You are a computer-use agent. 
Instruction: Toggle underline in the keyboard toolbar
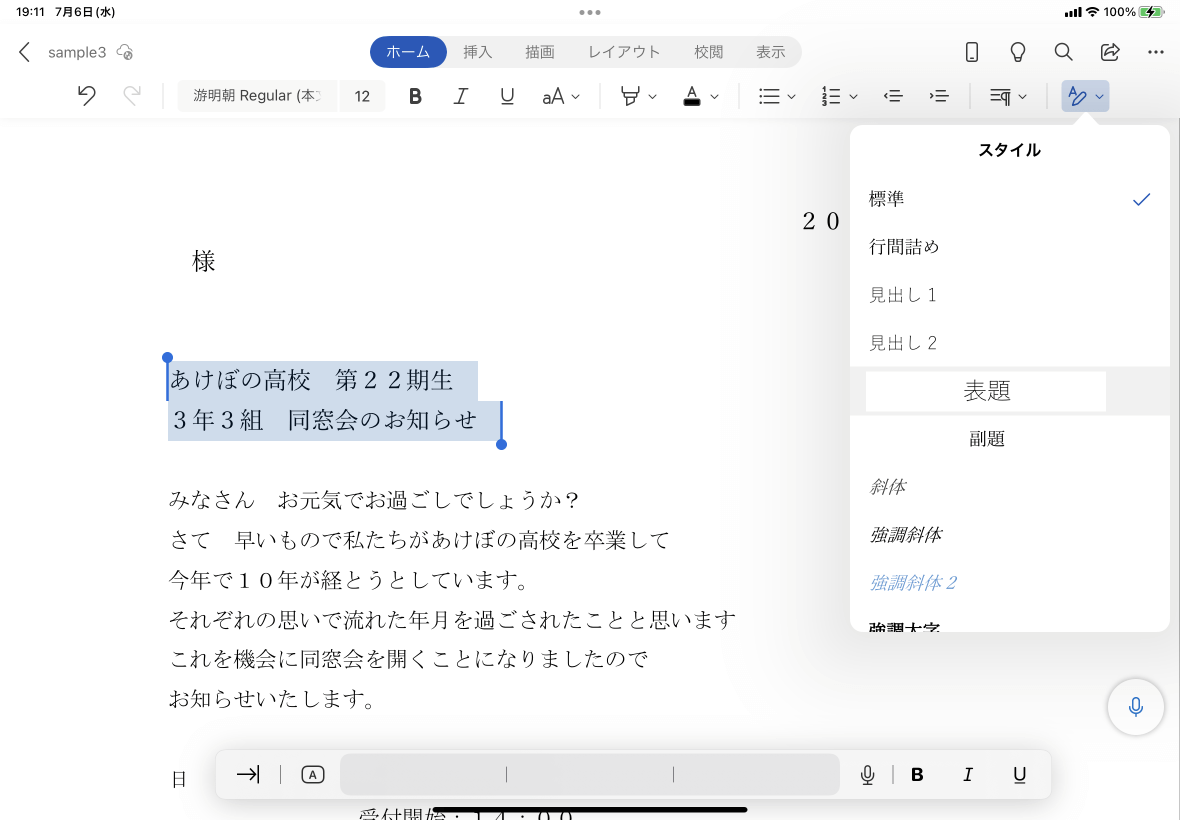(x=1019, y=775)
